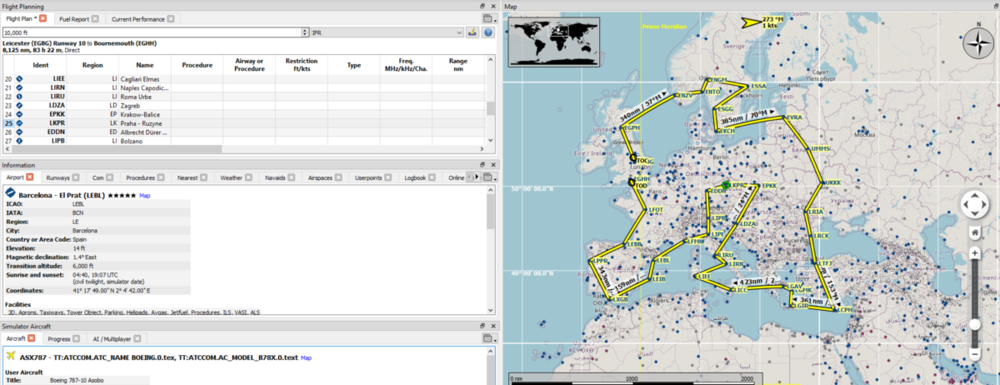Click the LIEE row airport icon
Image resolution: width=1000 pixels, height=385 pixels.
pyautogui.click(x=19, y=78)
